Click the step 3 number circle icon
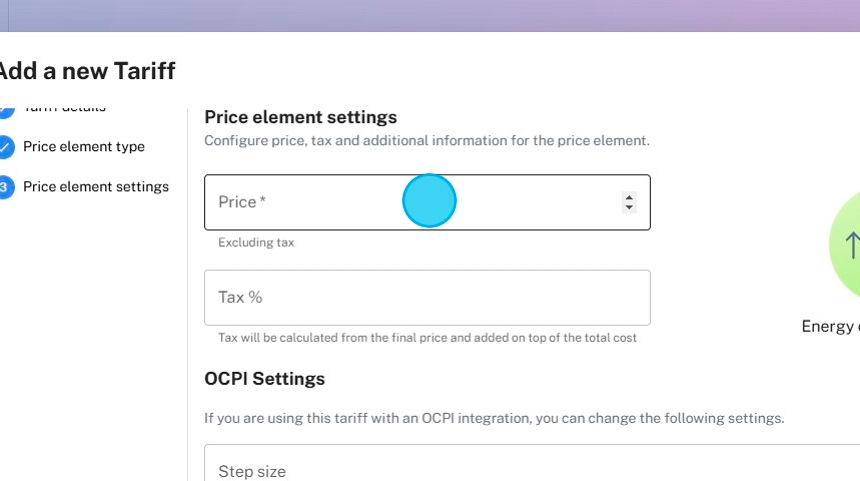860x481 pixels. pyautogui.click(x=4, y=187)
